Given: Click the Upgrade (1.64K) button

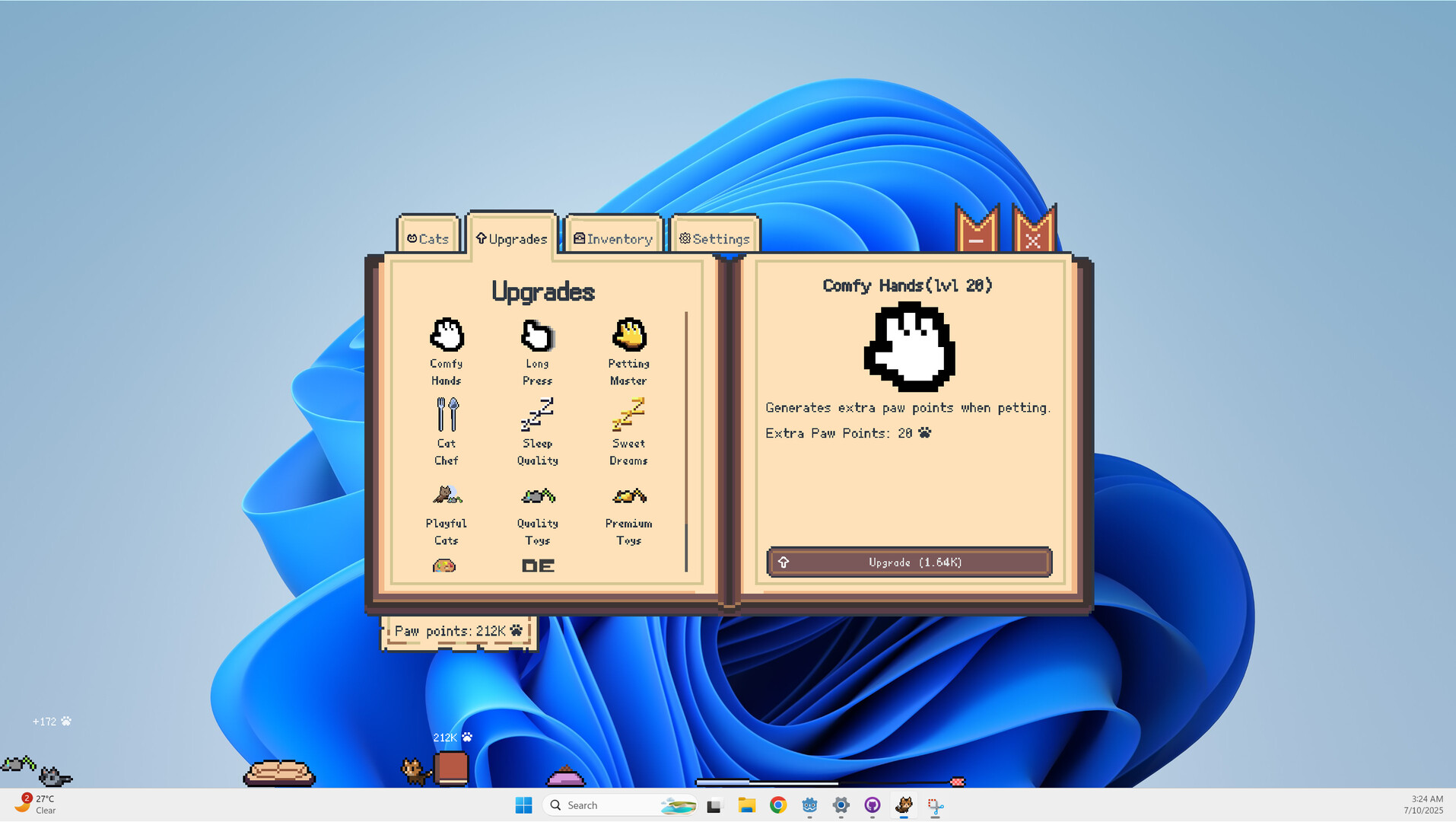Looking at the screenshot, I should (x=908, y=562).
